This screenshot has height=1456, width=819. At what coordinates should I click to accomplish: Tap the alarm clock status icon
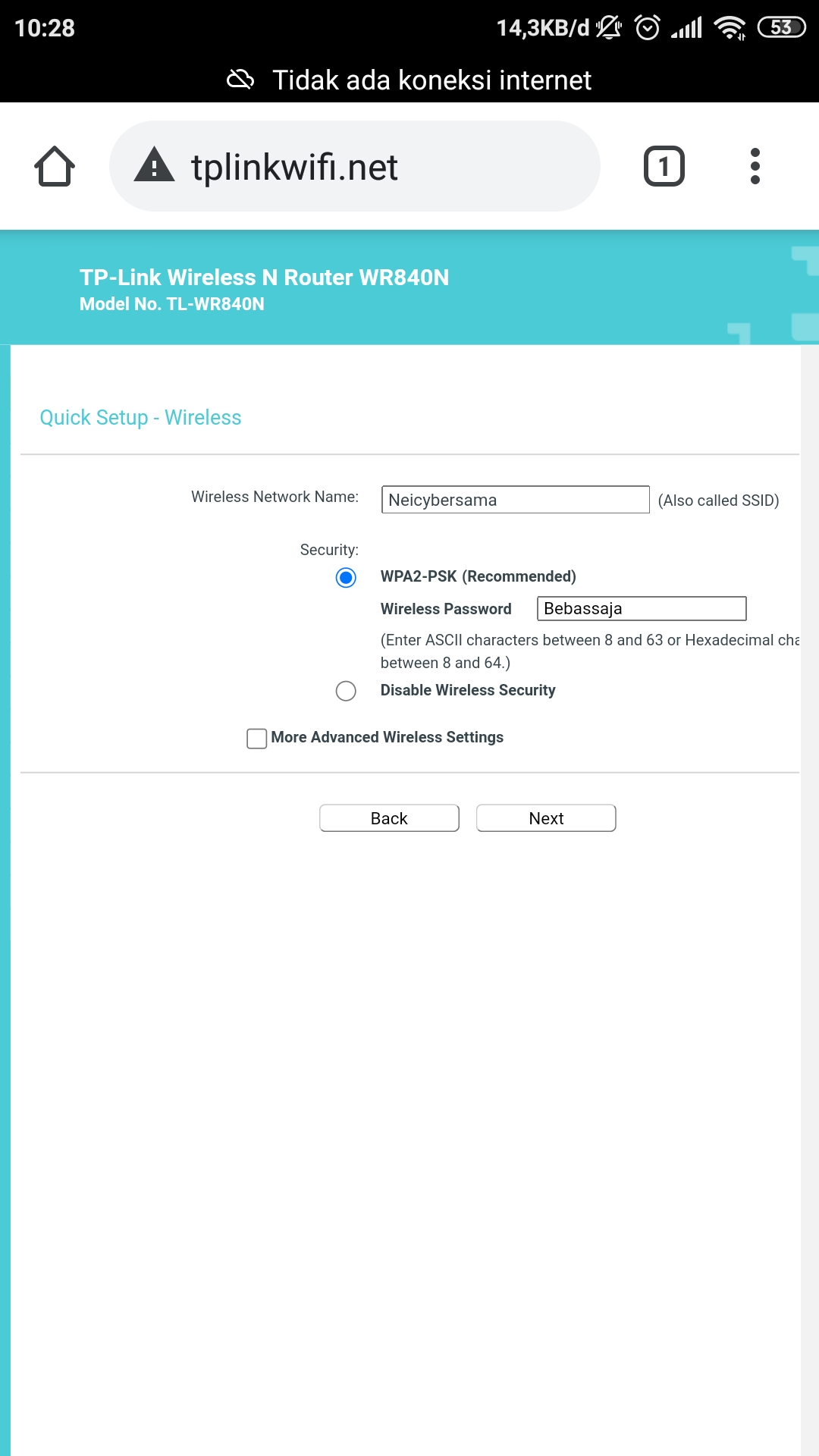648,28
